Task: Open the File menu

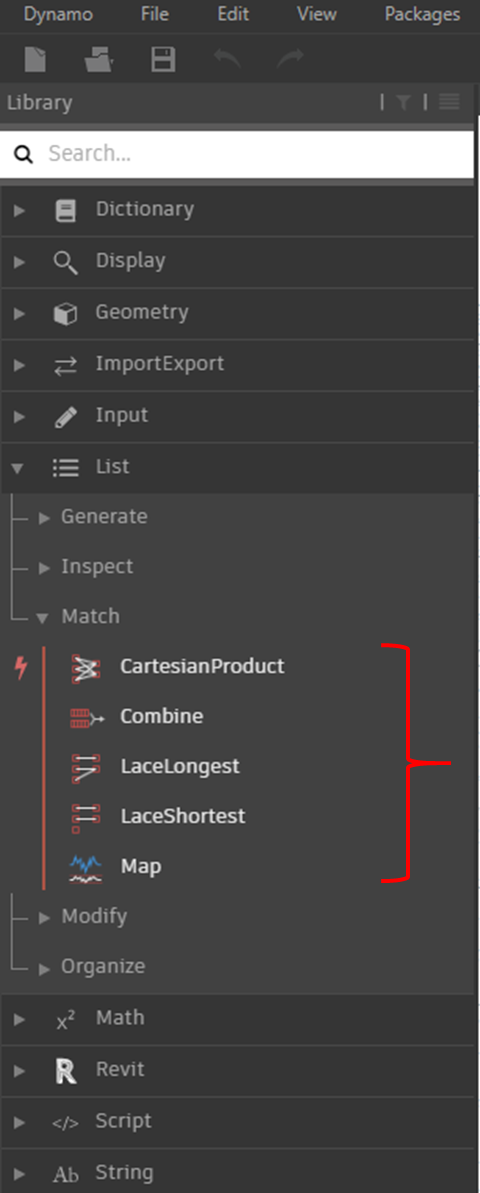Action: click(x=155, y=14)
